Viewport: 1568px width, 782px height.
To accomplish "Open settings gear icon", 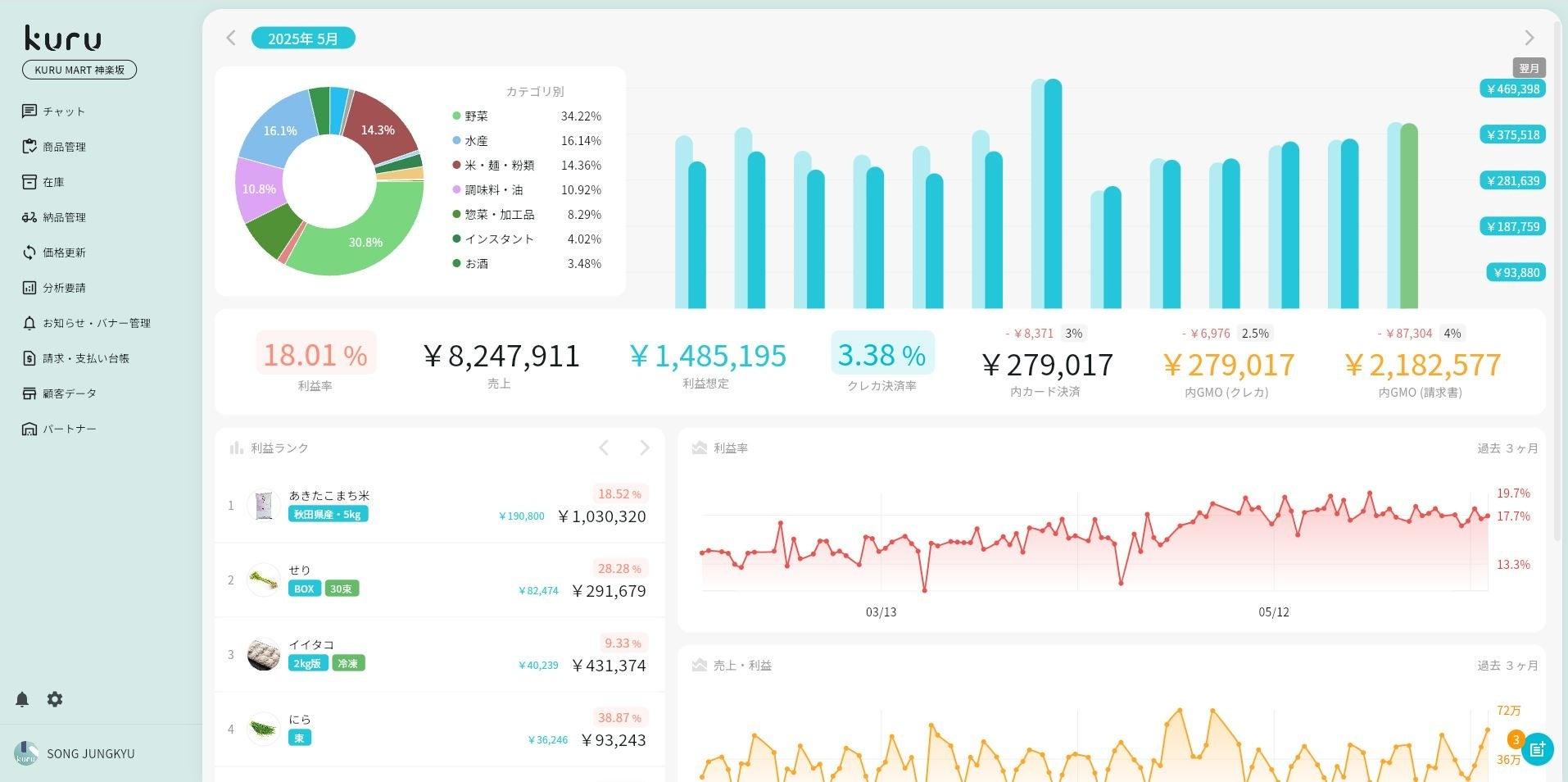I will (x=55, y=699).
